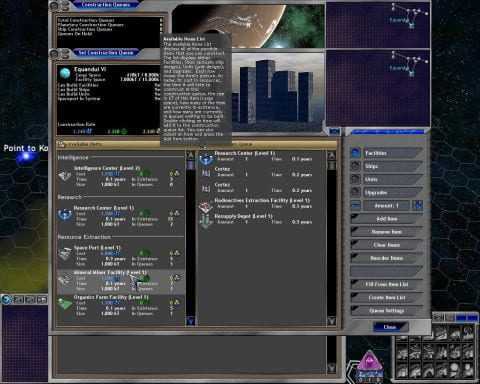Click the Organics Farm Facility icon

(x=65, y=304)
